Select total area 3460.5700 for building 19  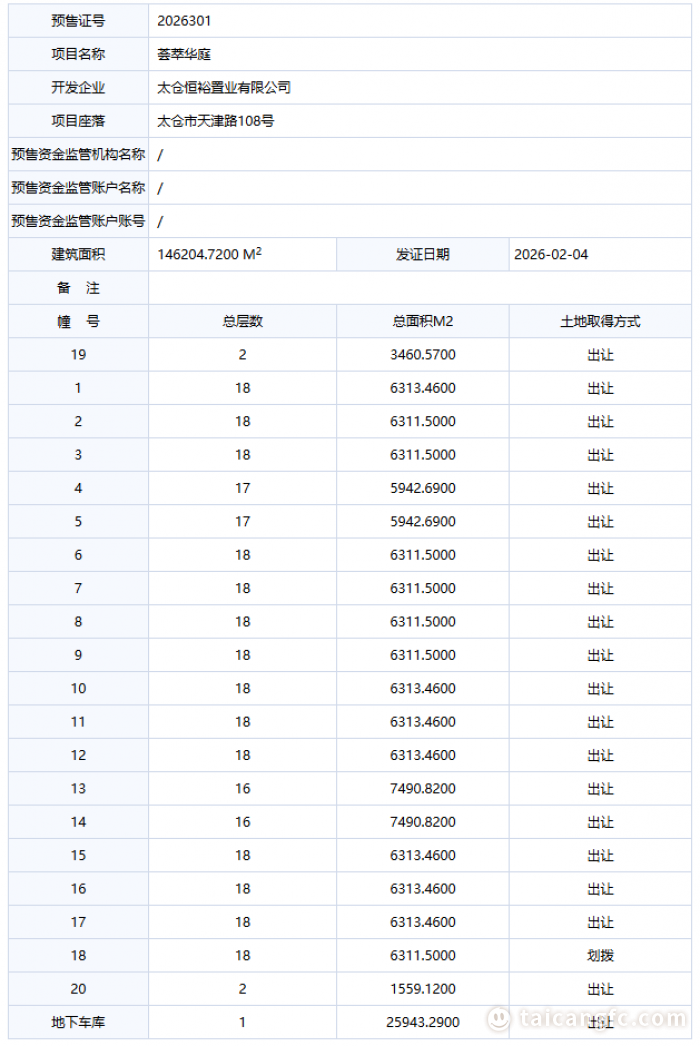[x=423, y=354]
